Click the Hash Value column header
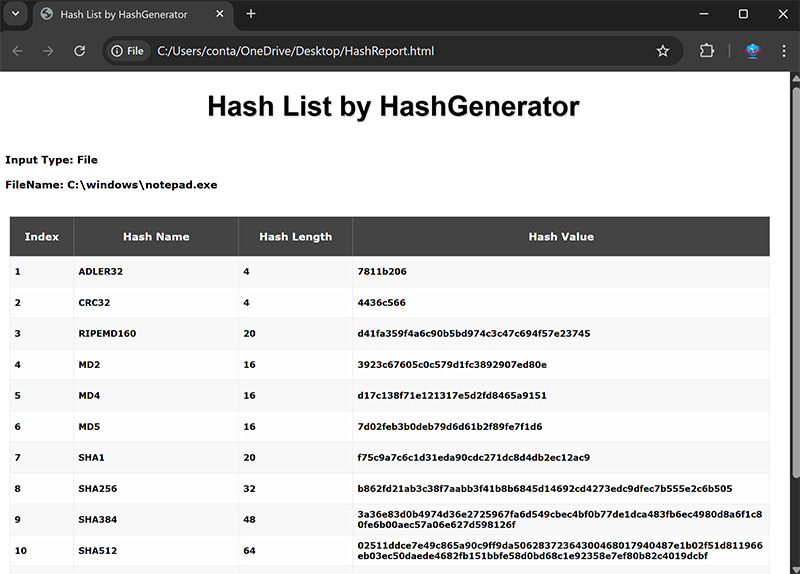This screenshot has height=574, width=800. (560, 237)
